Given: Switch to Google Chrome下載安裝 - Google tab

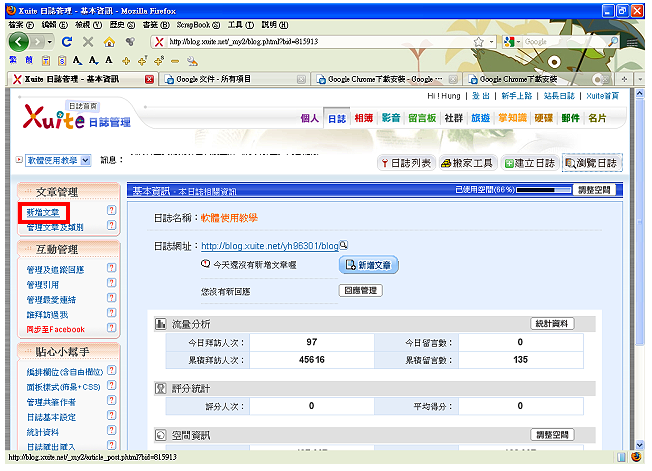Looking at the screenshot, I should click(x=387, y=79).
